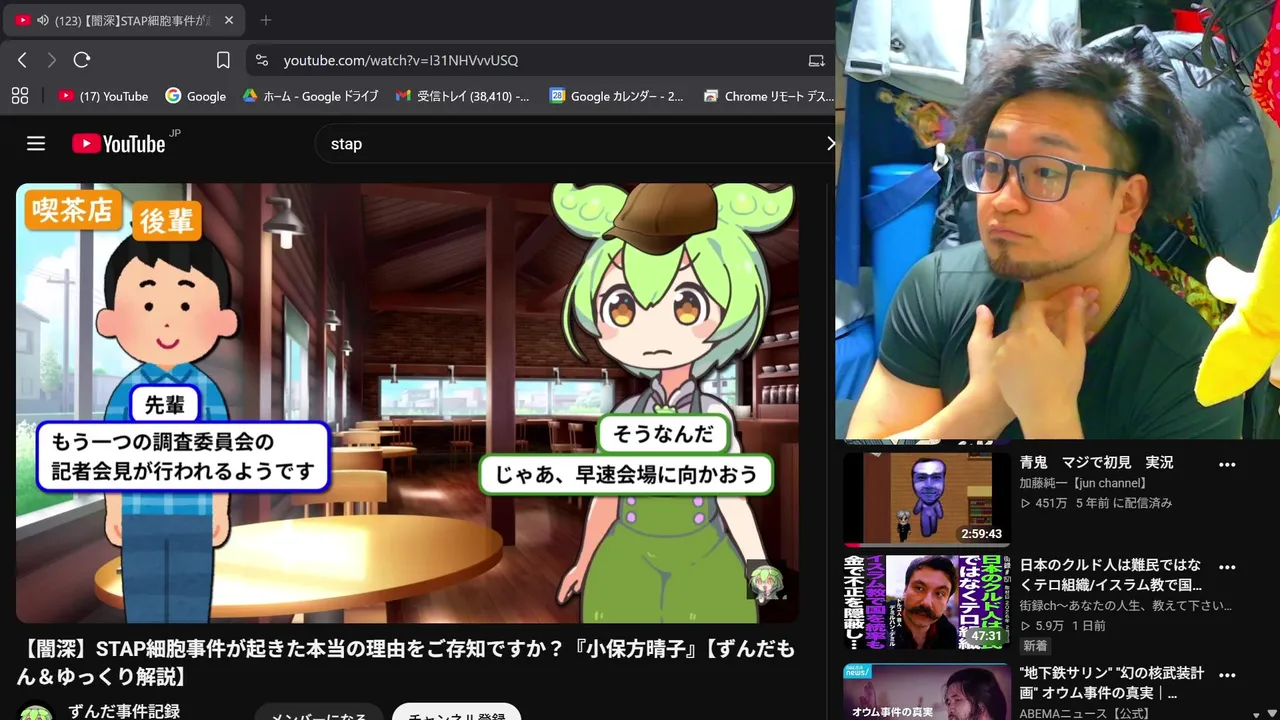Click the video player area
The width and height of the screenshot is (1280, 720).
[x=407, y=403]
